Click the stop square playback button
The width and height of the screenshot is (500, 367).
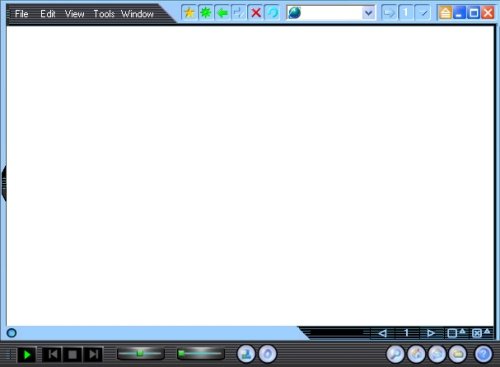click(72, 354)
